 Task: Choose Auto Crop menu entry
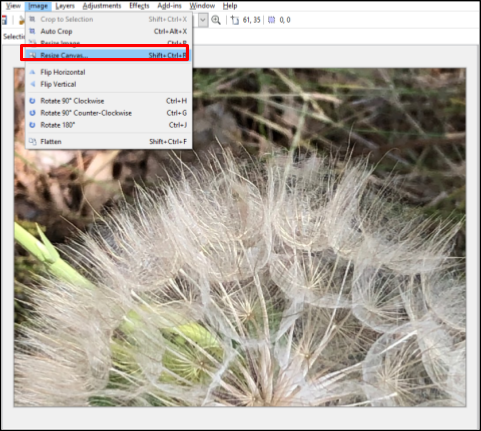click(x=108, y=31)
